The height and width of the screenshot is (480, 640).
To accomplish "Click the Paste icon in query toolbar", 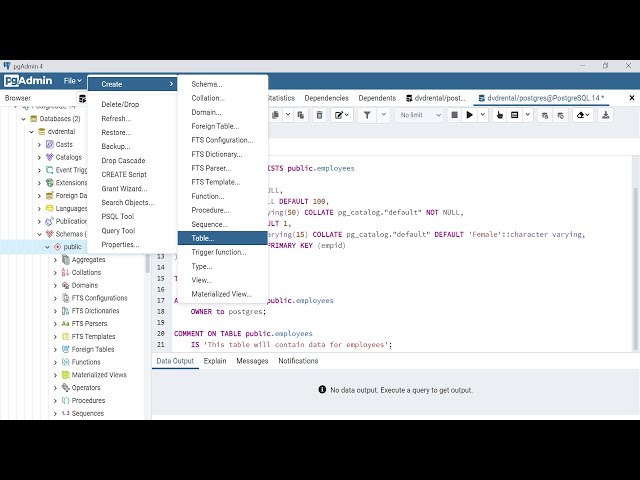I will (301, 115).
